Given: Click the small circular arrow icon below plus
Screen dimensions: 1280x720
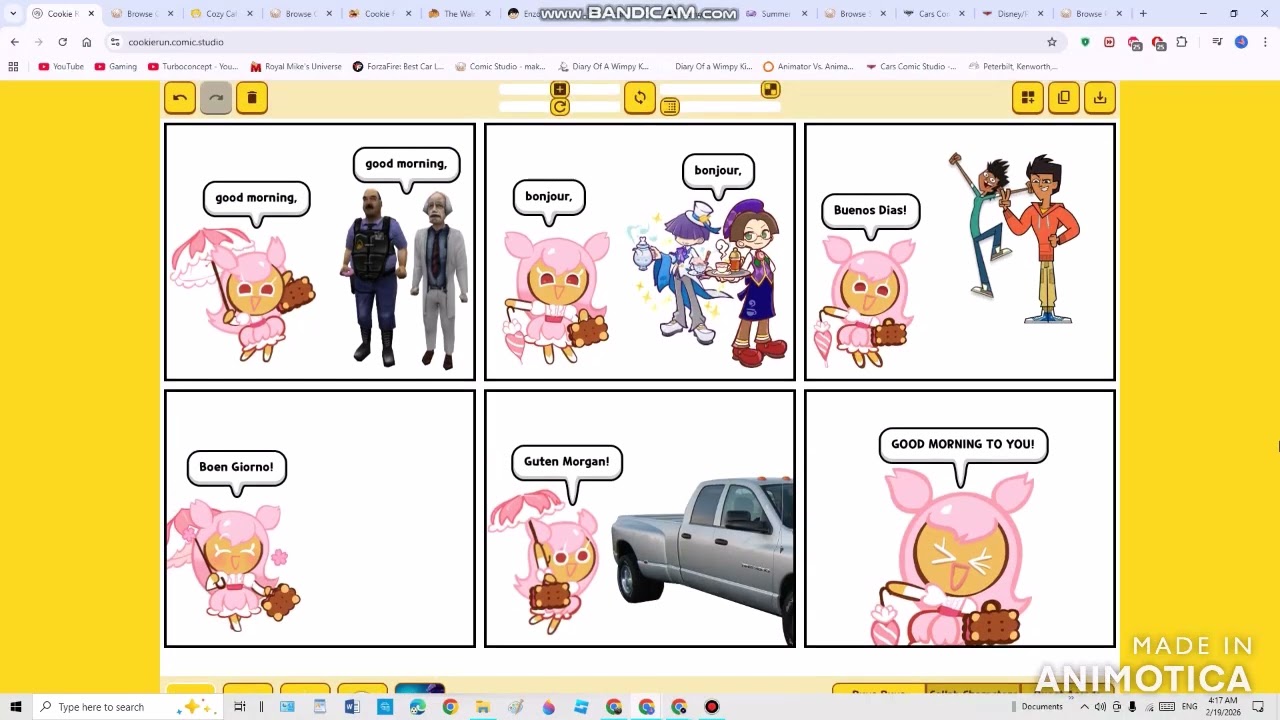Looking at the screenshot, I should pos(560,107).
